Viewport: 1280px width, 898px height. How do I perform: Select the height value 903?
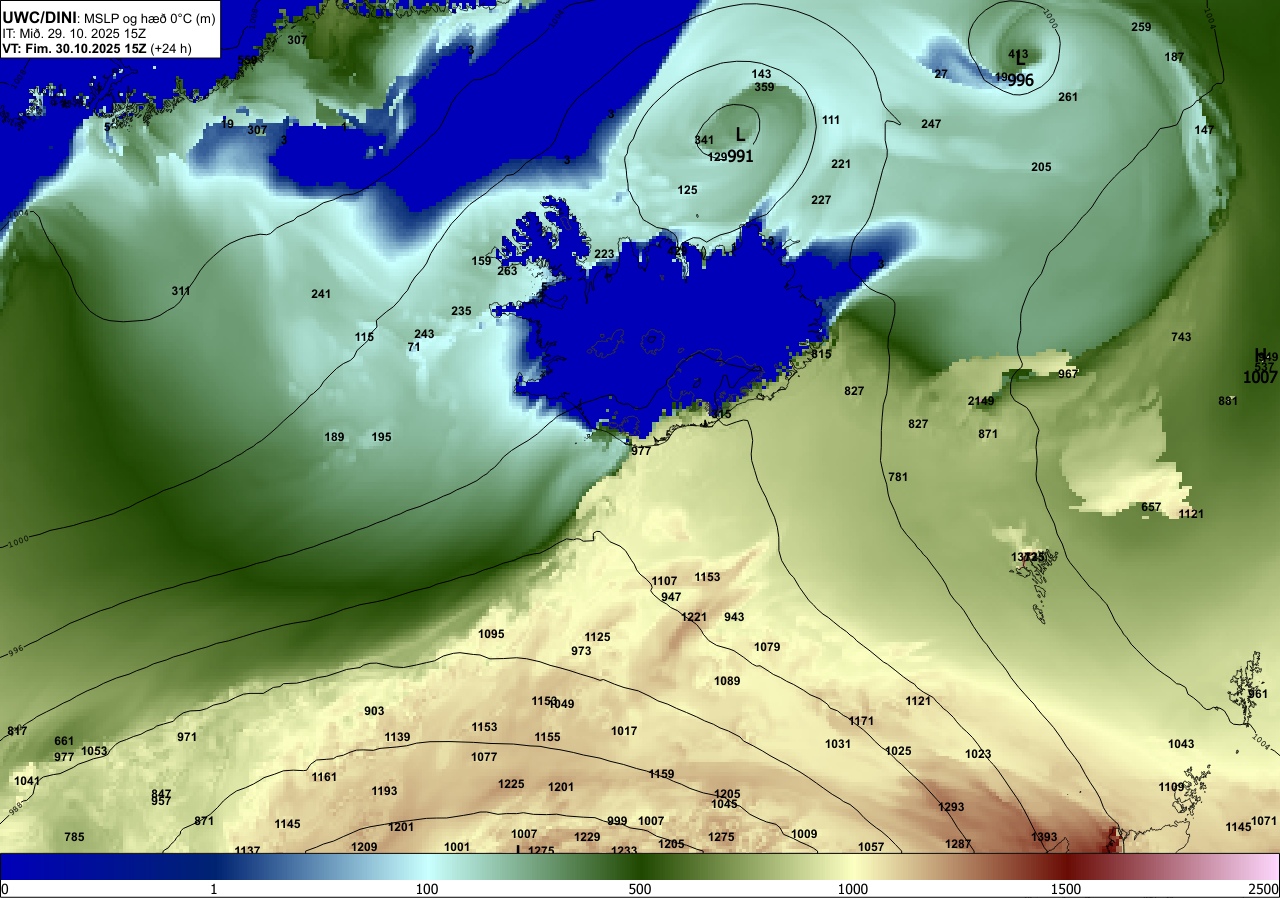pos(374,711)
